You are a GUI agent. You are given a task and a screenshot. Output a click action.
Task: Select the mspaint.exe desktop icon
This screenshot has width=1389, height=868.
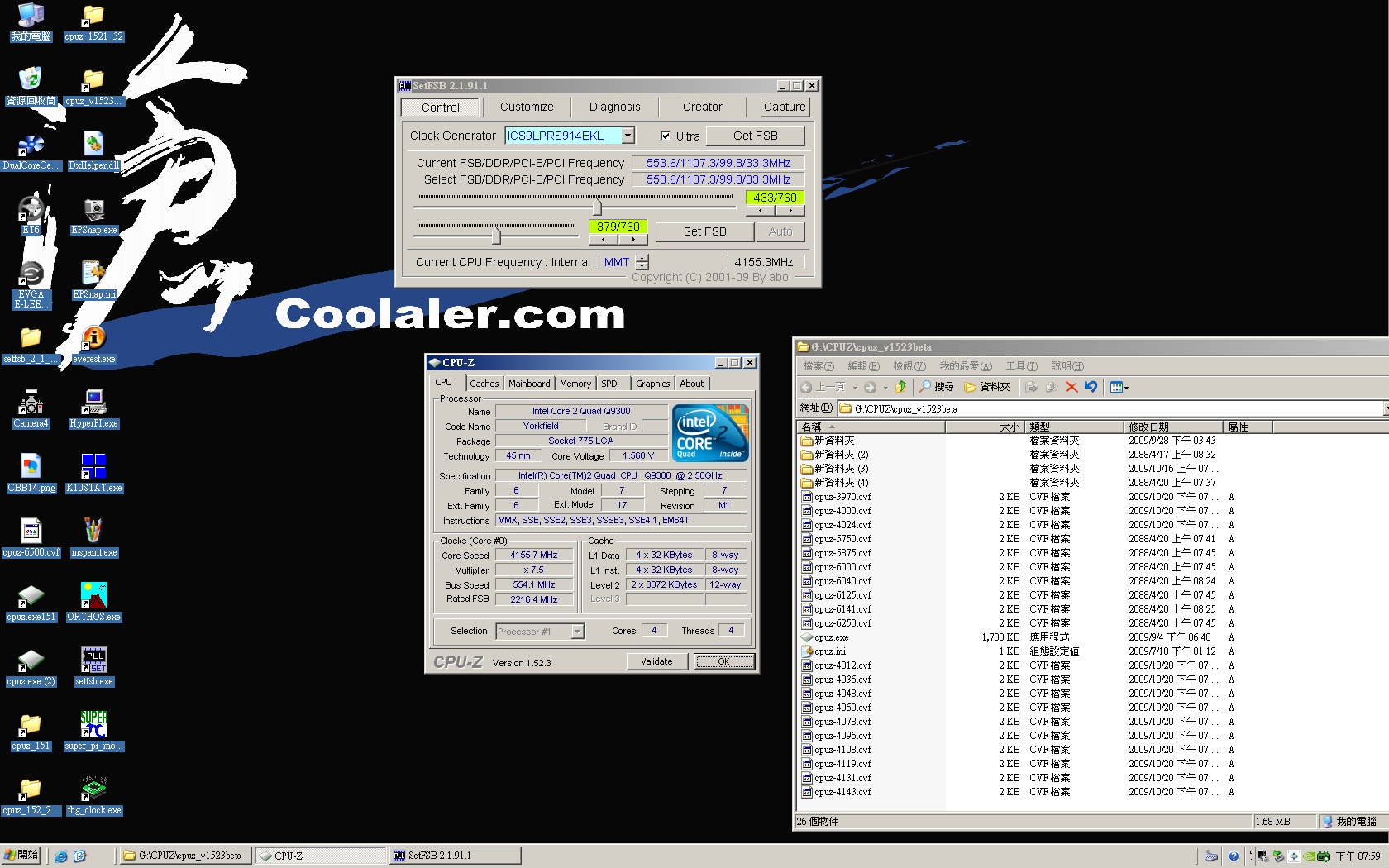tap(93, 537)
